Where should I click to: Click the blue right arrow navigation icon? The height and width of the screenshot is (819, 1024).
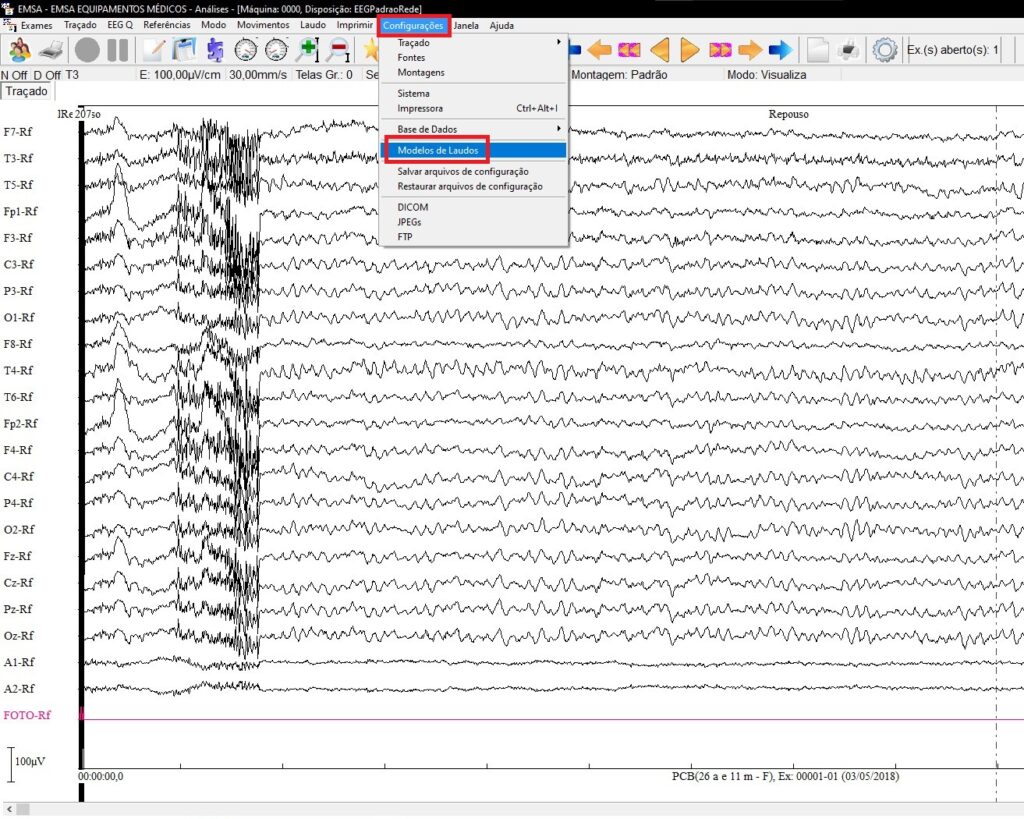pos(780,50)
